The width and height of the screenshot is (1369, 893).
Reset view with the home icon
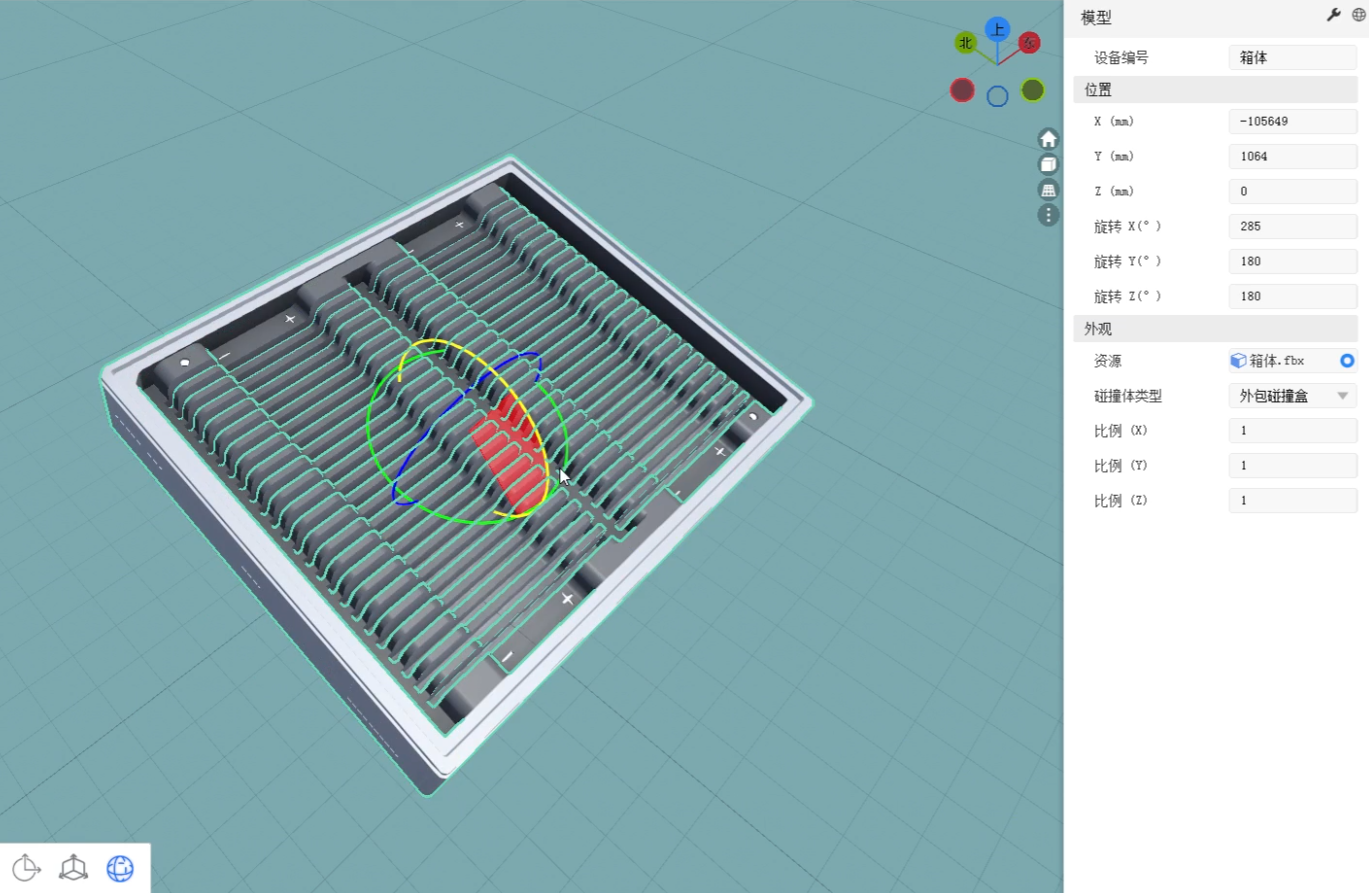tap(1048, 139)
